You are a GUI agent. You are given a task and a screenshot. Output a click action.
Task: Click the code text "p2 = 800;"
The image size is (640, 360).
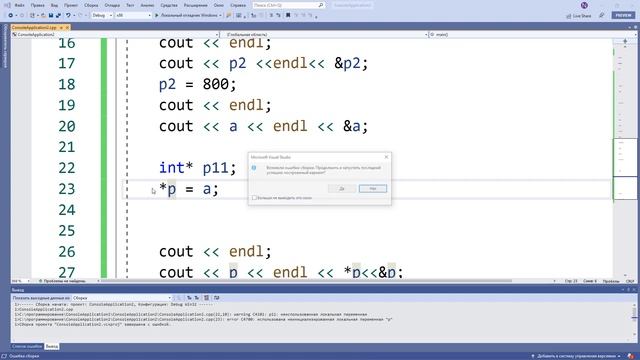198,84
